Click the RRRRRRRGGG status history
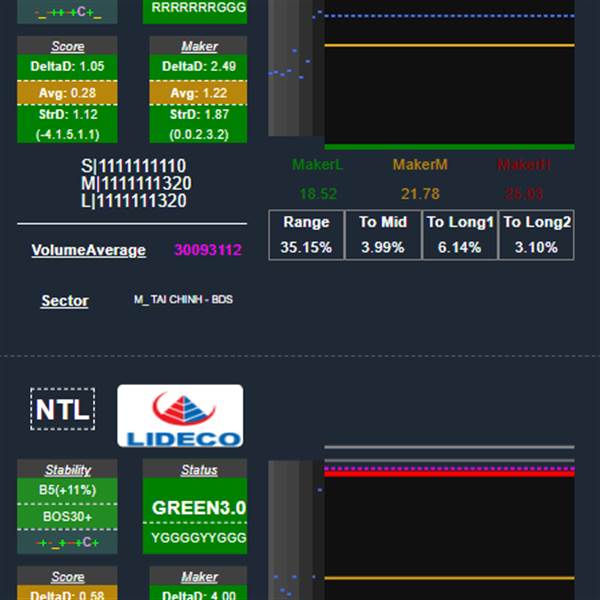Viewport: 600px width, 600px height. pyautogui.click(x=199, y=8)
